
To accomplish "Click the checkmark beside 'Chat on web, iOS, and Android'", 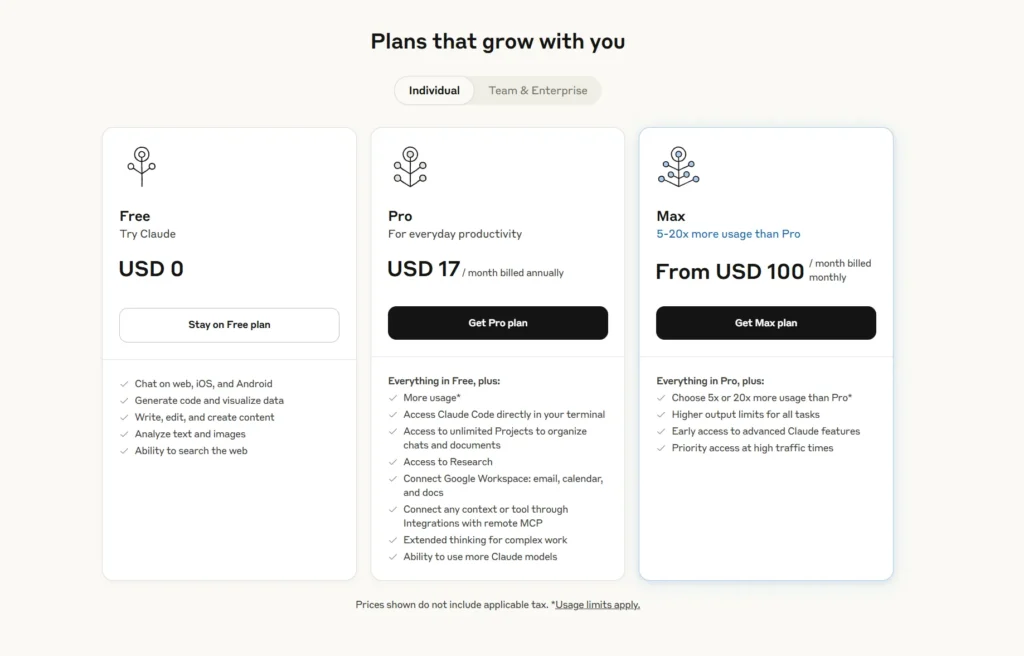I will (123, 383).
